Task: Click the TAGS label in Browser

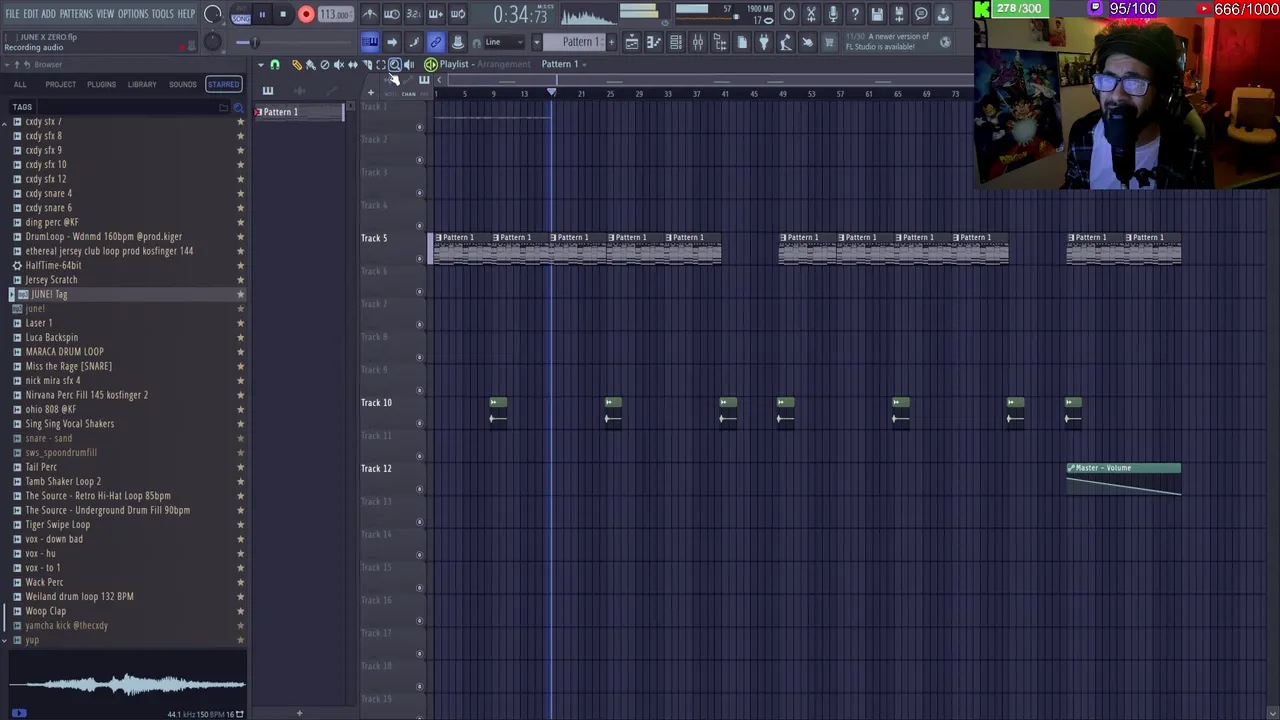Action: click(x=22, y=107)
